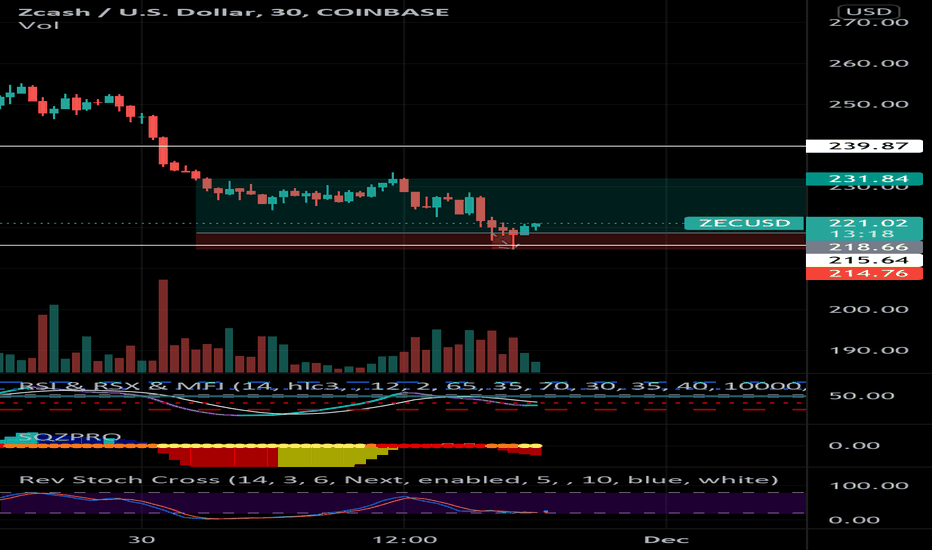The height and width of the screenshot is (550, 932).
Task: Click the yellow SQZPRO histogram bars
Action: (320, 457)
